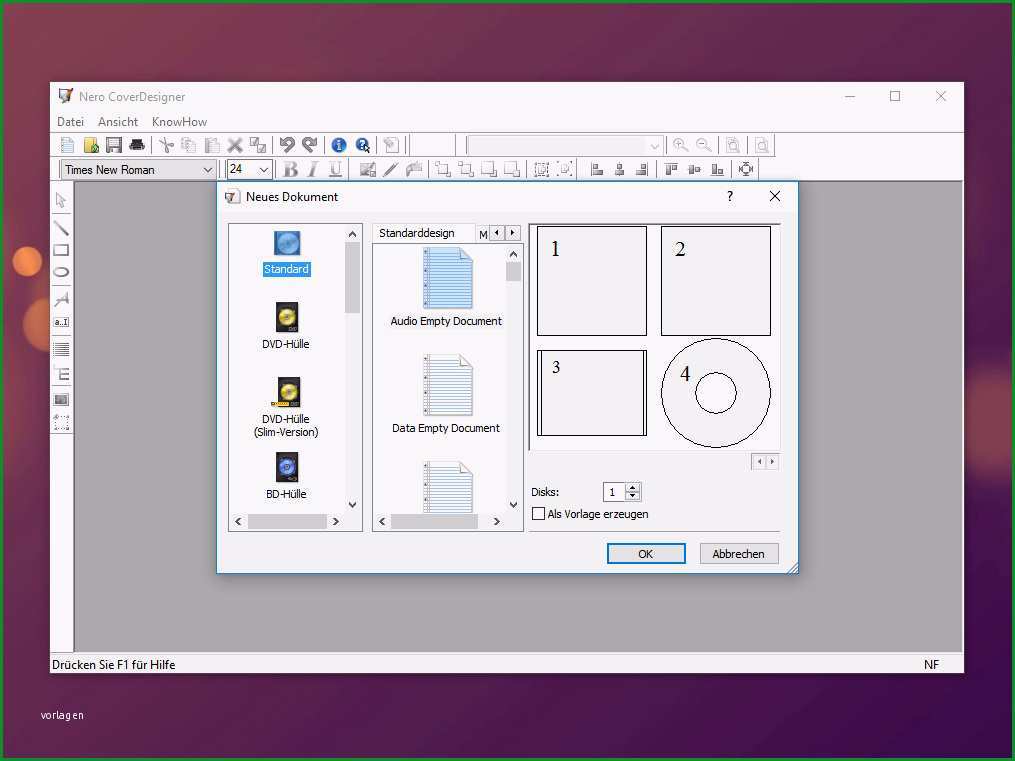This screenshot has height=761, width=1015.
Task: Click the zoom in magnifier icon
Action: coord(680,146)
